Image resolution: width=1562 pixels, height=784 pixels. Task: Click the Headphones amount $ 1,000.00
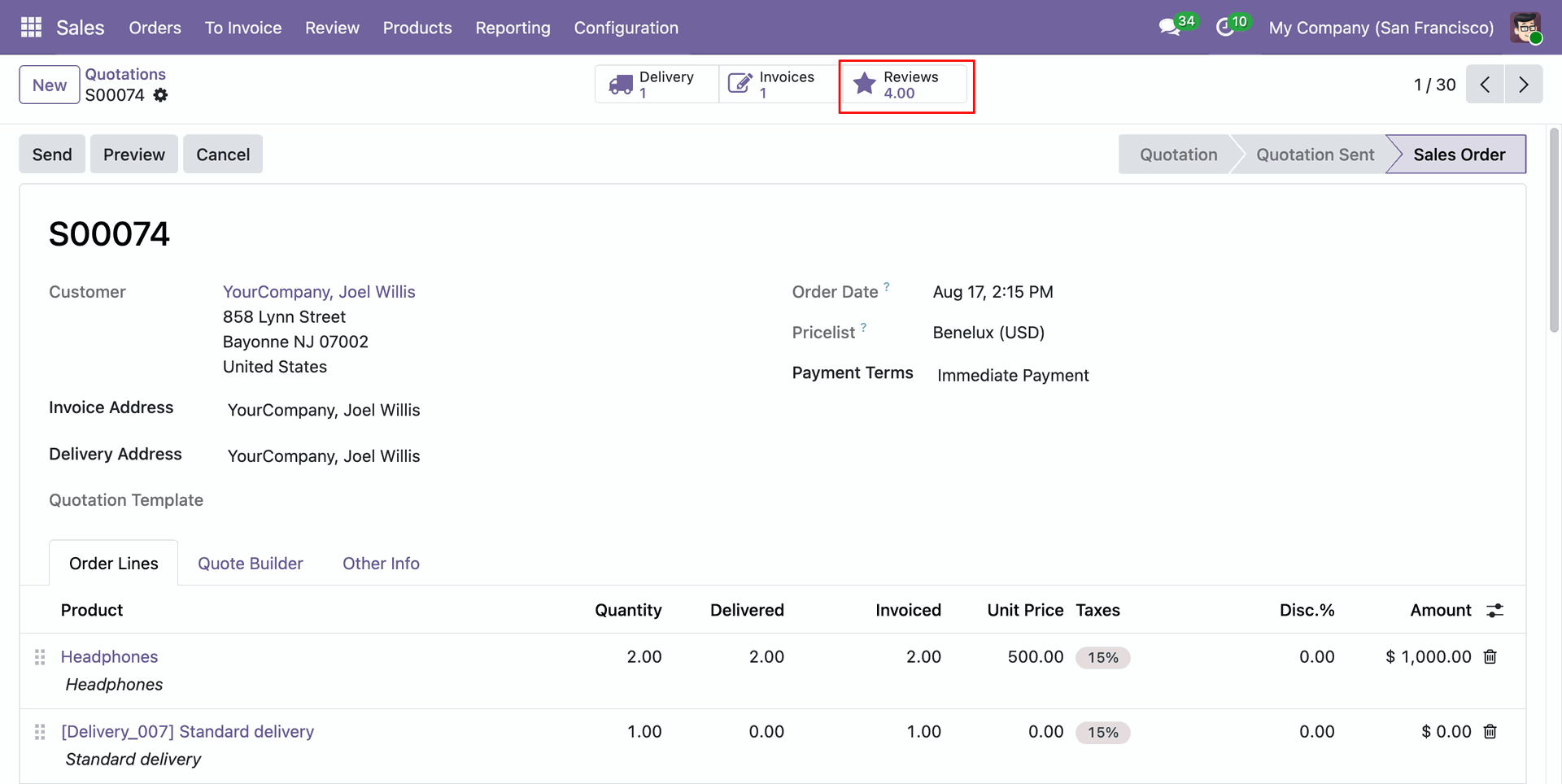click(x=1428, y=656)
